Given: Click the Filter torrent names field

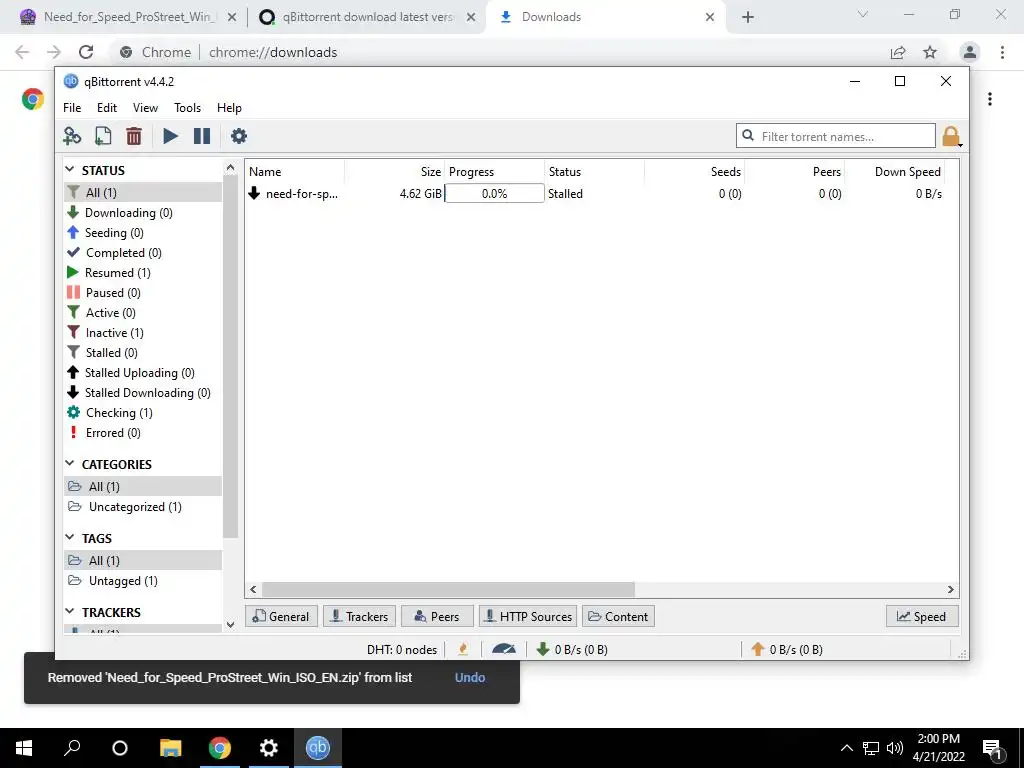Looking at the screenshot, I should tap(835, 136).
